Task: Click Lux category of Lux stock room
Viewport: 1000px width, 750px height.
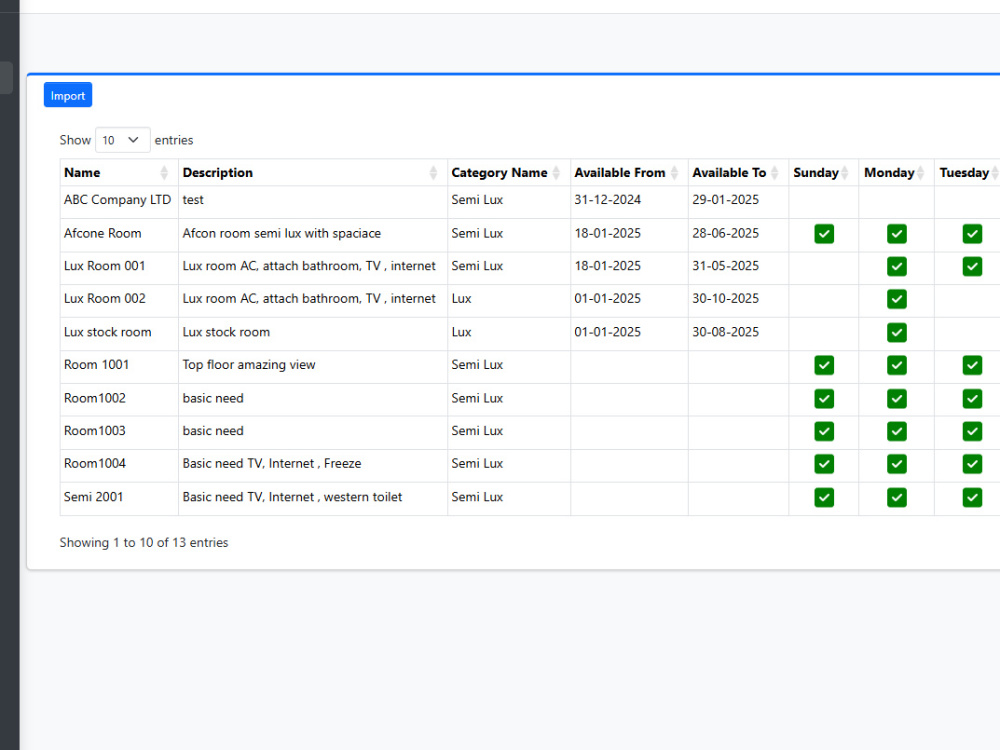Action: point(461,332)
